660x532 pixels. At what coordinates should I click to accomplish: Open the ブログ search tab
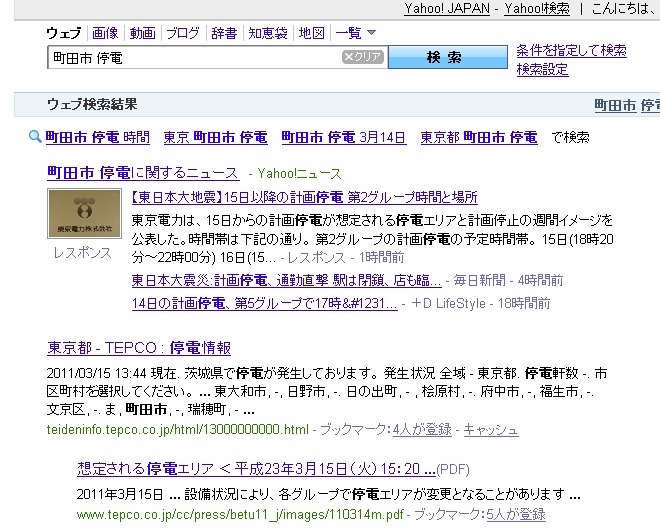[183, 33]
